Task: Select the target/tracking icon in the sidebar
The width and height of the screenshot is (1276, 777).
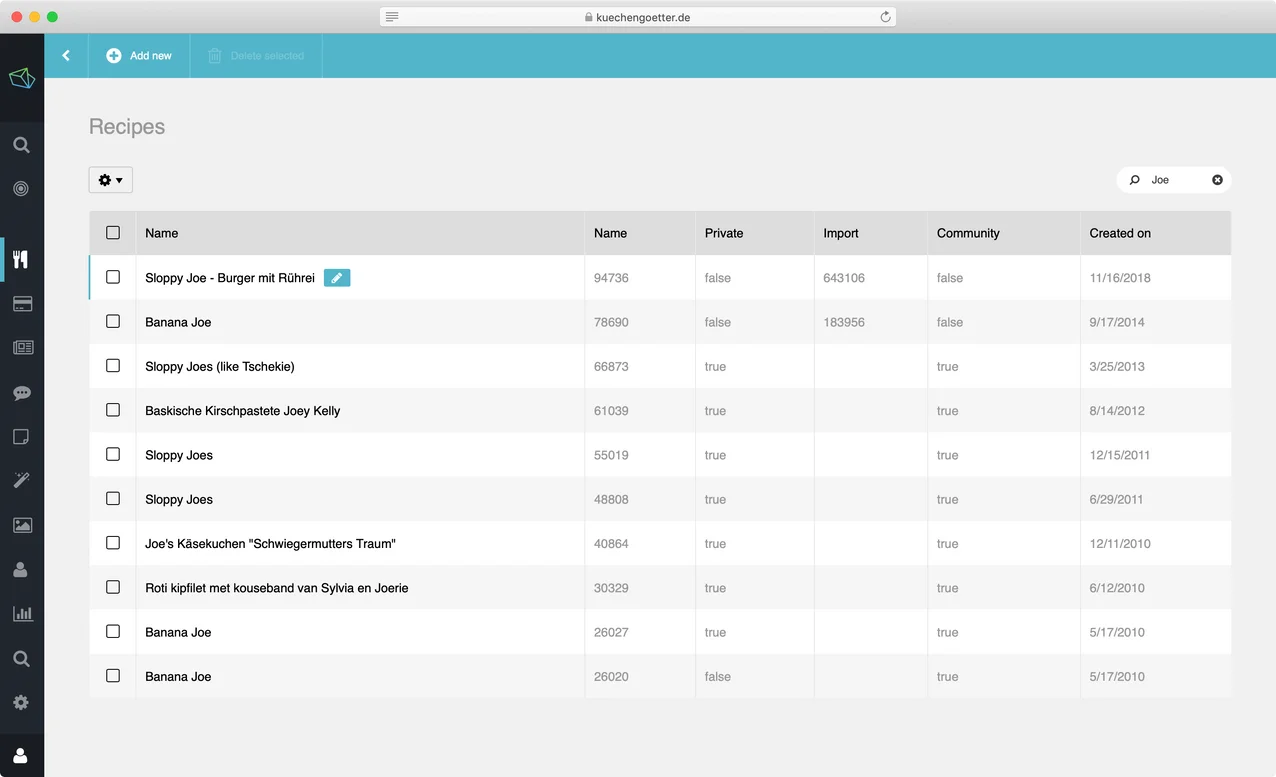Action: (22, 188)
